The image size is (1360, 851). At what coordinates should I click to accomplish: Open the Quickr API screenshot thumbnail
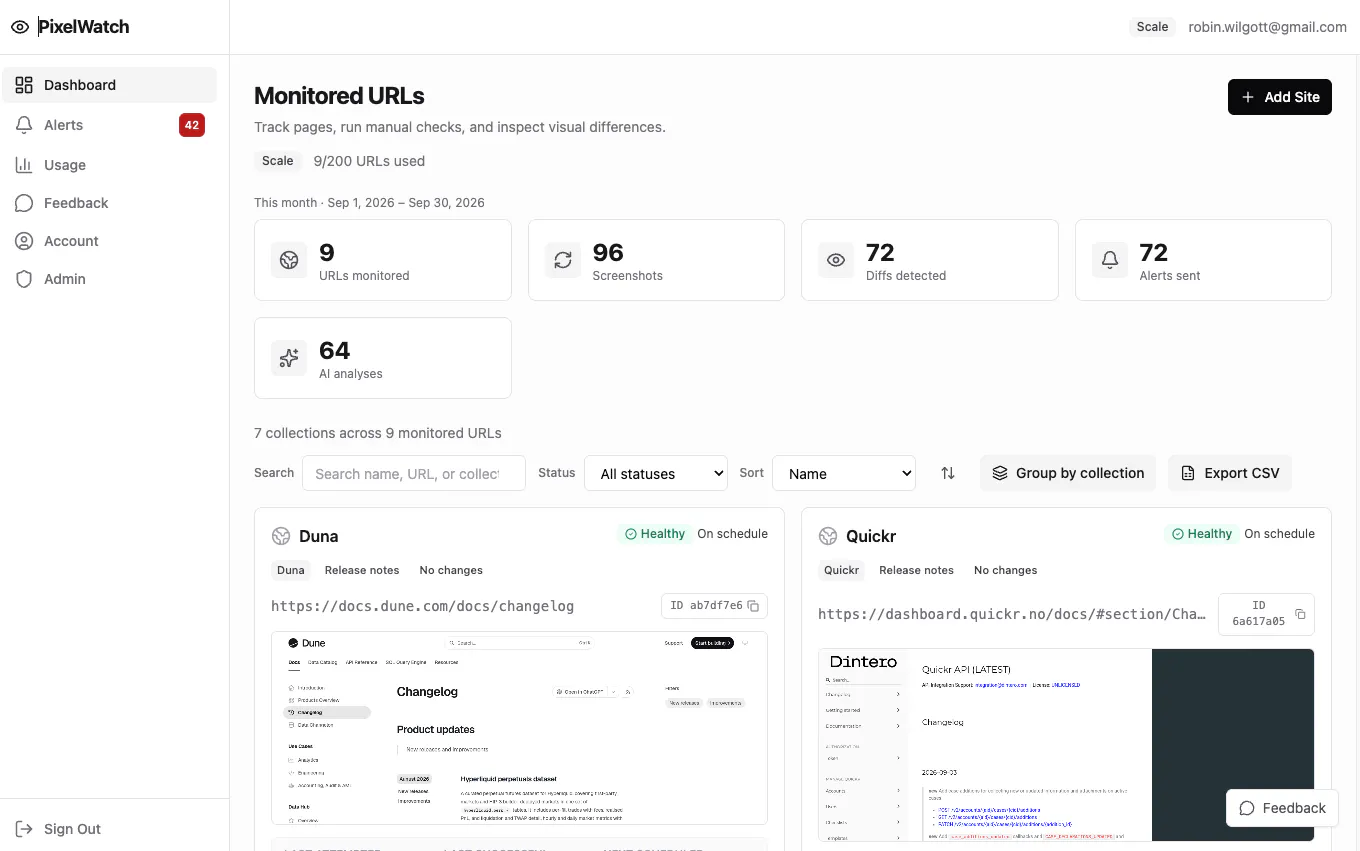tap(1066, 745)
